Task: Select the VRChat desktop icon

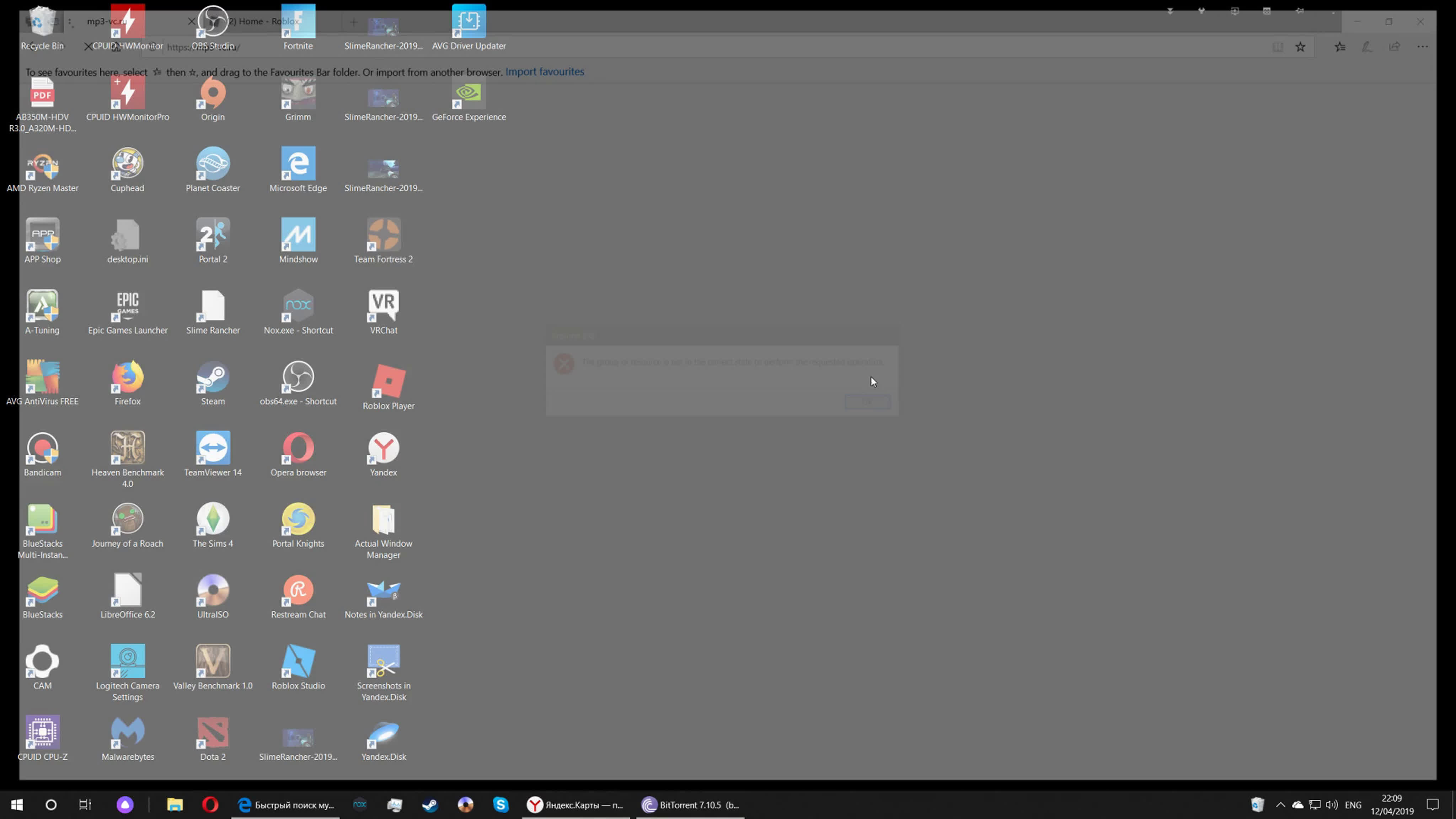Action: 383,312
